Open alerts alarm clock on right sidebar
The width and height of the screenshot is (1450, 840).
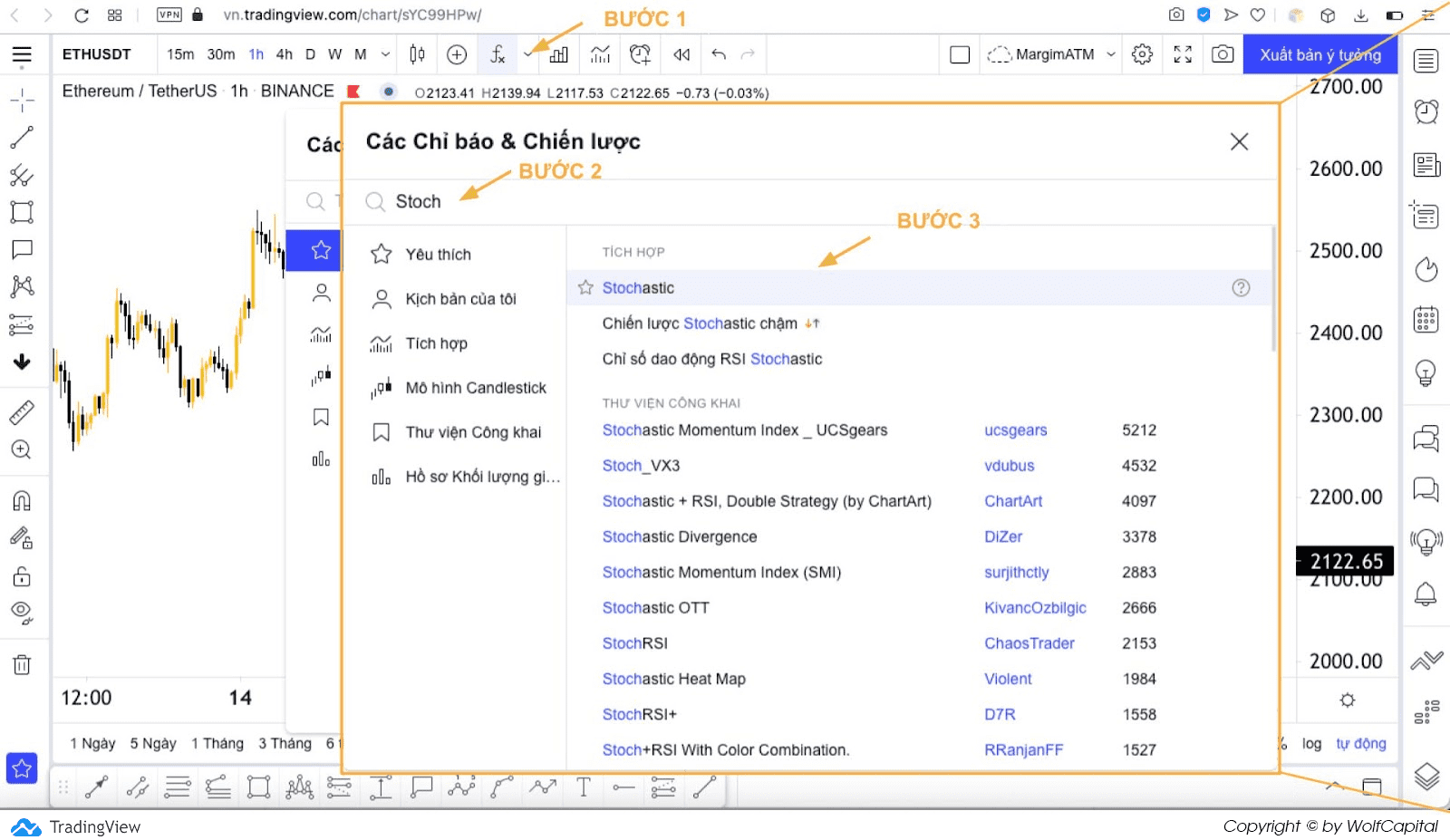(1426, 111)
